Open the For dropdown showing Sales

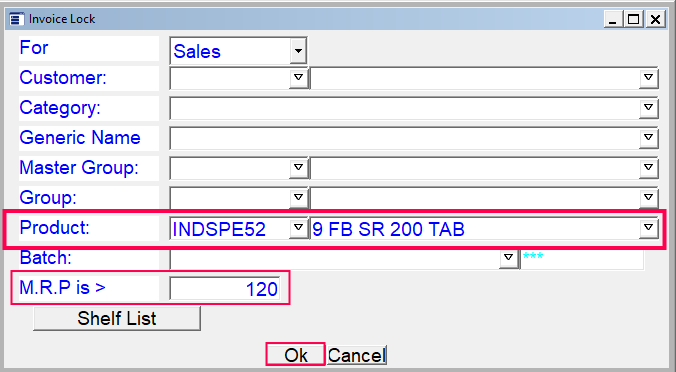298,51
